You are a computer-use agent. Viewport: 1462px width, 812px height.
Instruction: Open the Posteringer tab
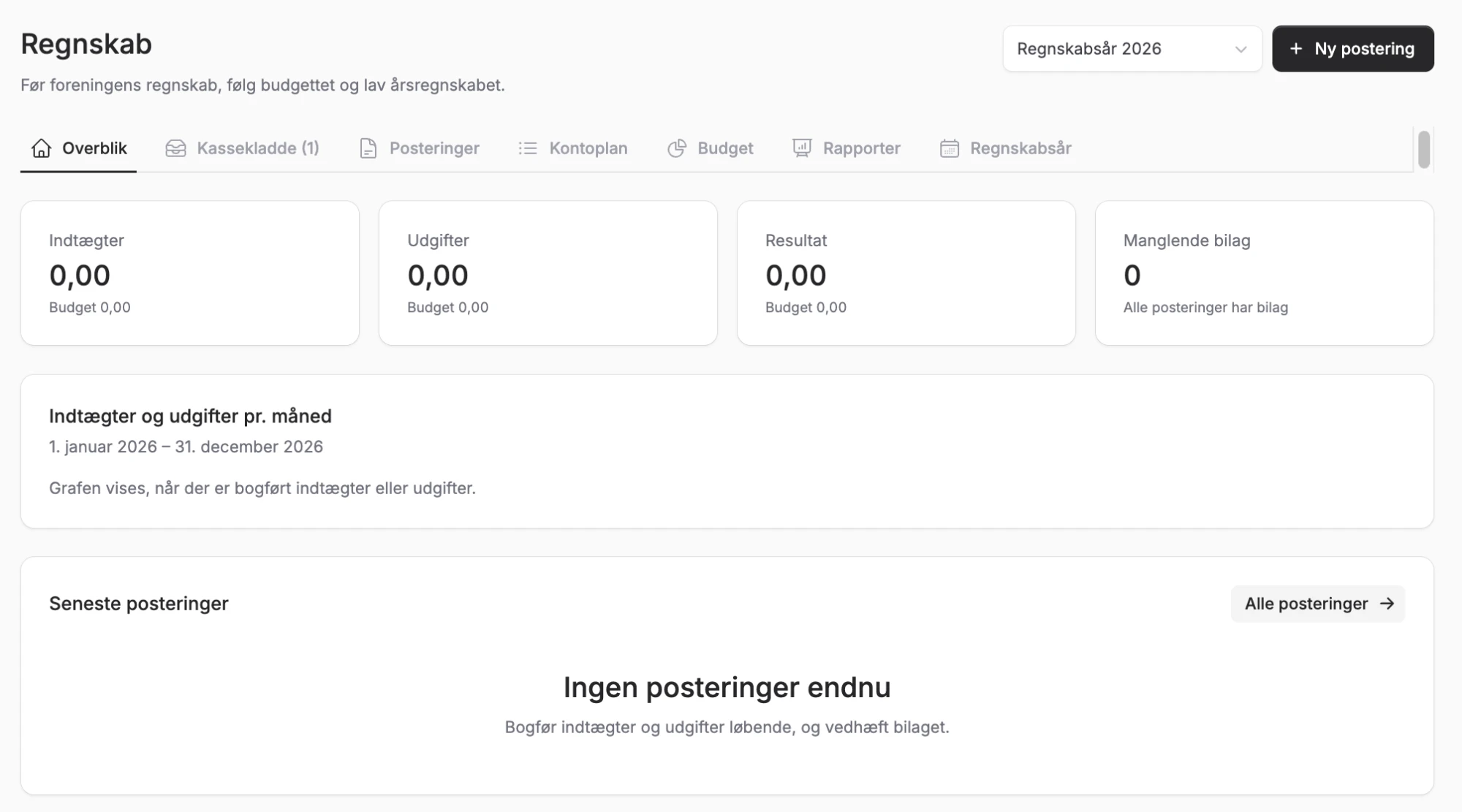point(420,148)
